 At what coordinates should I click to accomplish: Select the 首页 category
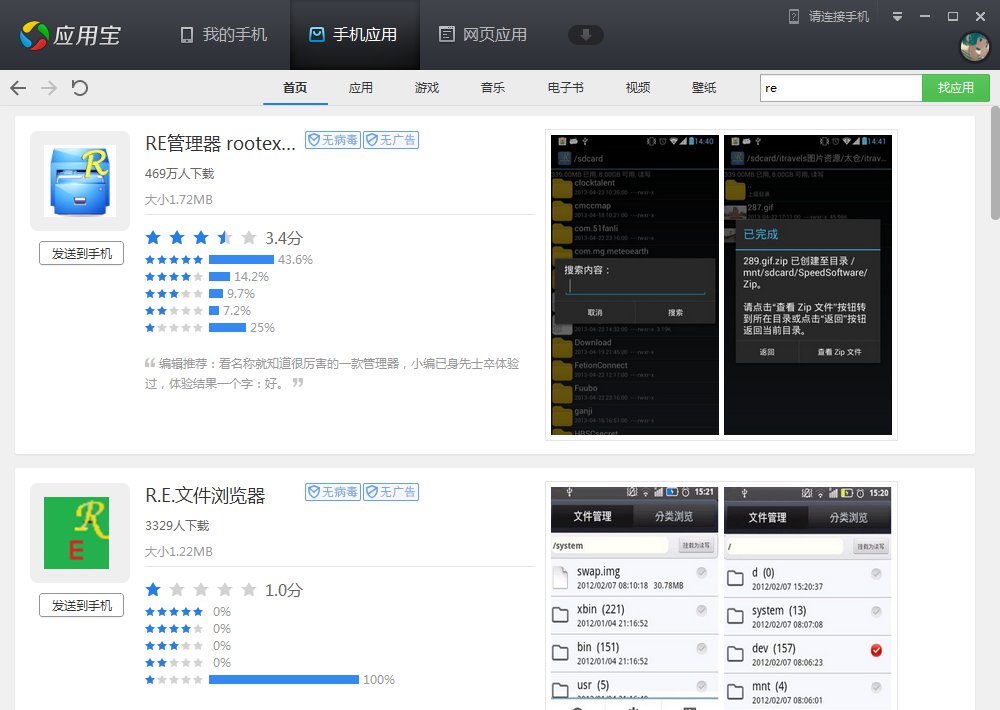[x=295, y=87]
